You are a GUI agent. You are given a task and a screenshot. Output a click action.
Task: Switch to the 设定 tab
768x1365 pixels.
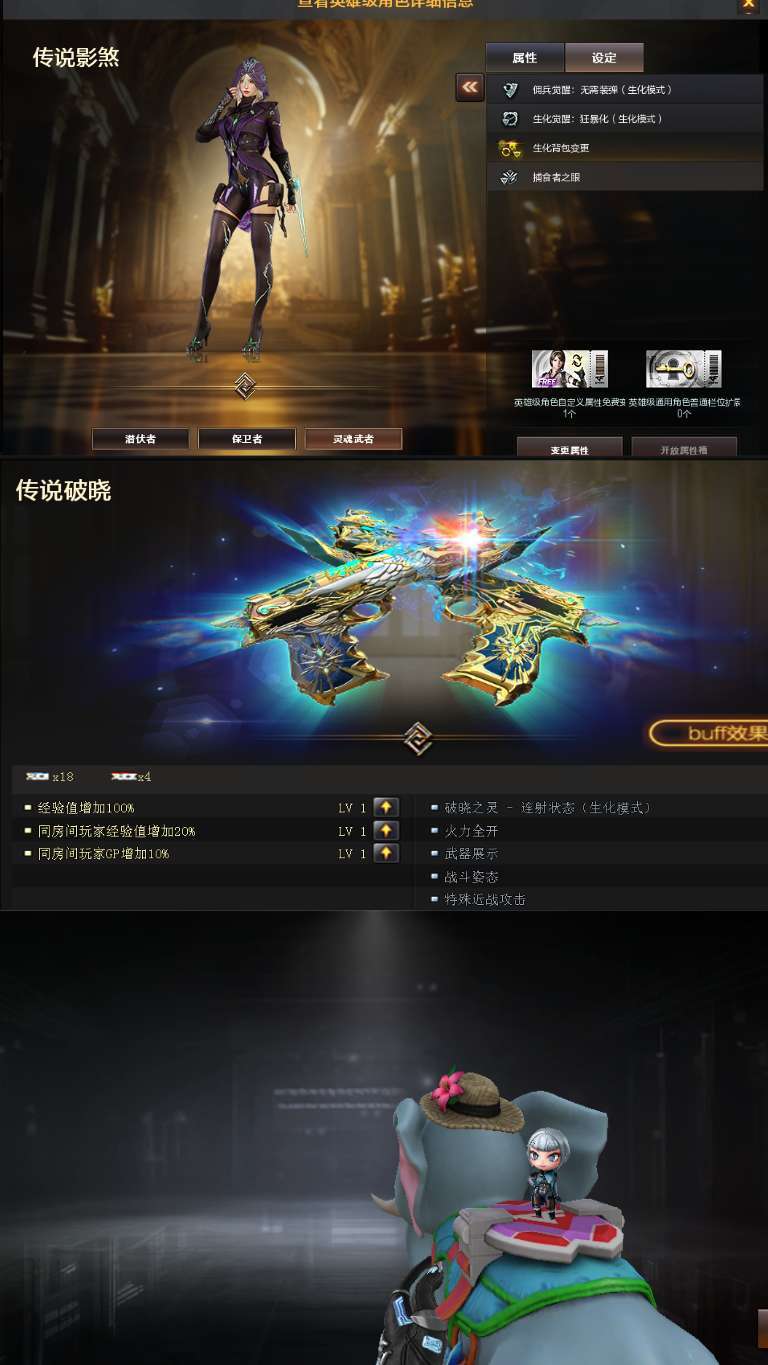click(604, 57)
